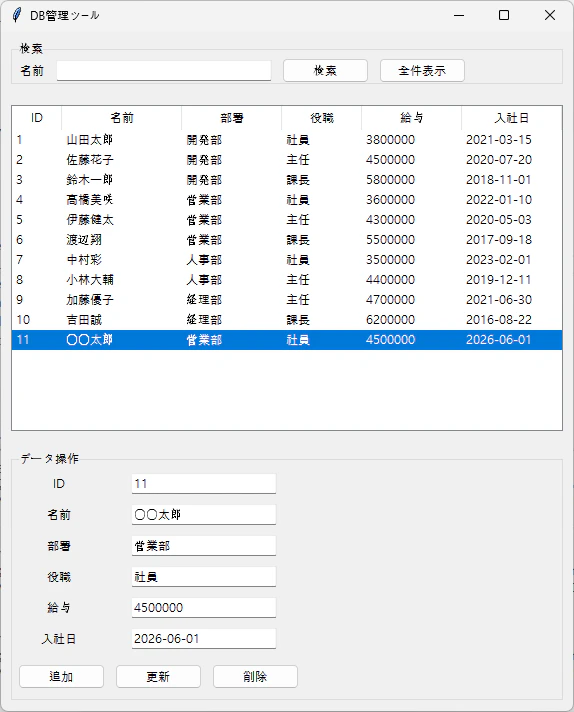The width and height of the screenshot is (574, 712).
Task: Click the 名前 column header
Action: coord(122,118)
